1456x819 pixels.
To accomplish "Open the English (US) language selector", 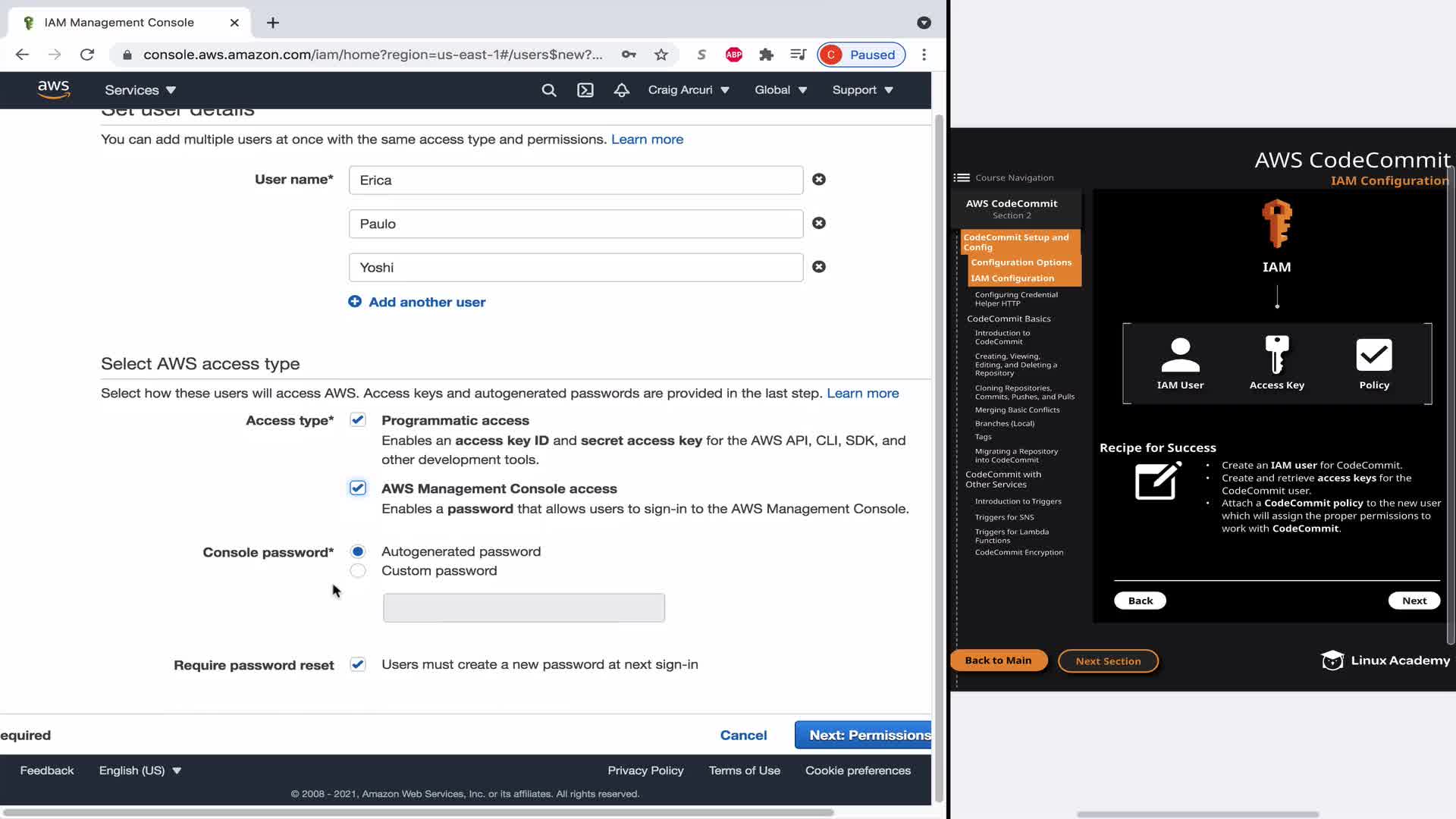I will point(140,770).
